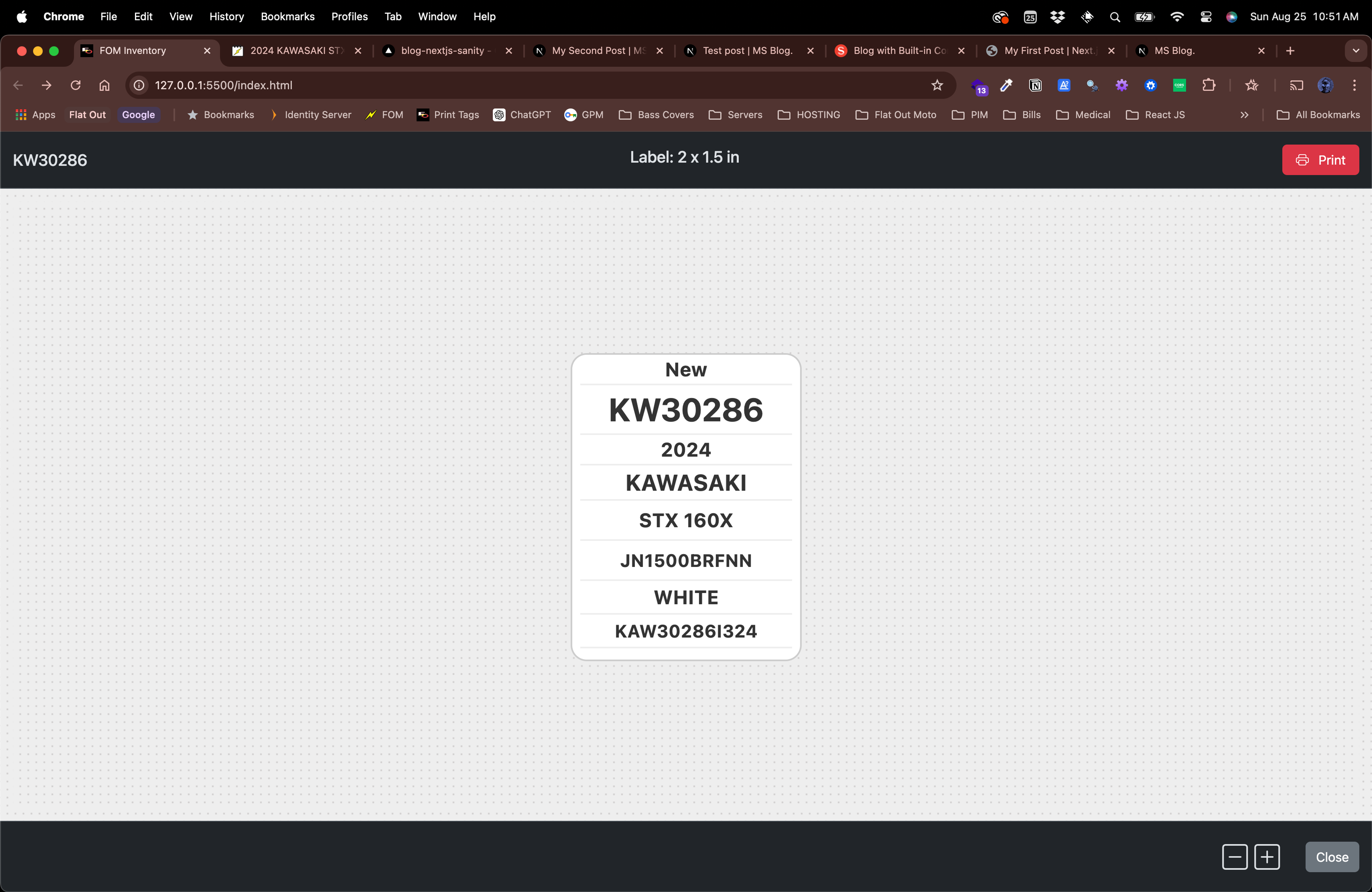The image size is (1372, 892).
Task: Expand the hidden bookmarks overflow chevron
Action: 1244,115
